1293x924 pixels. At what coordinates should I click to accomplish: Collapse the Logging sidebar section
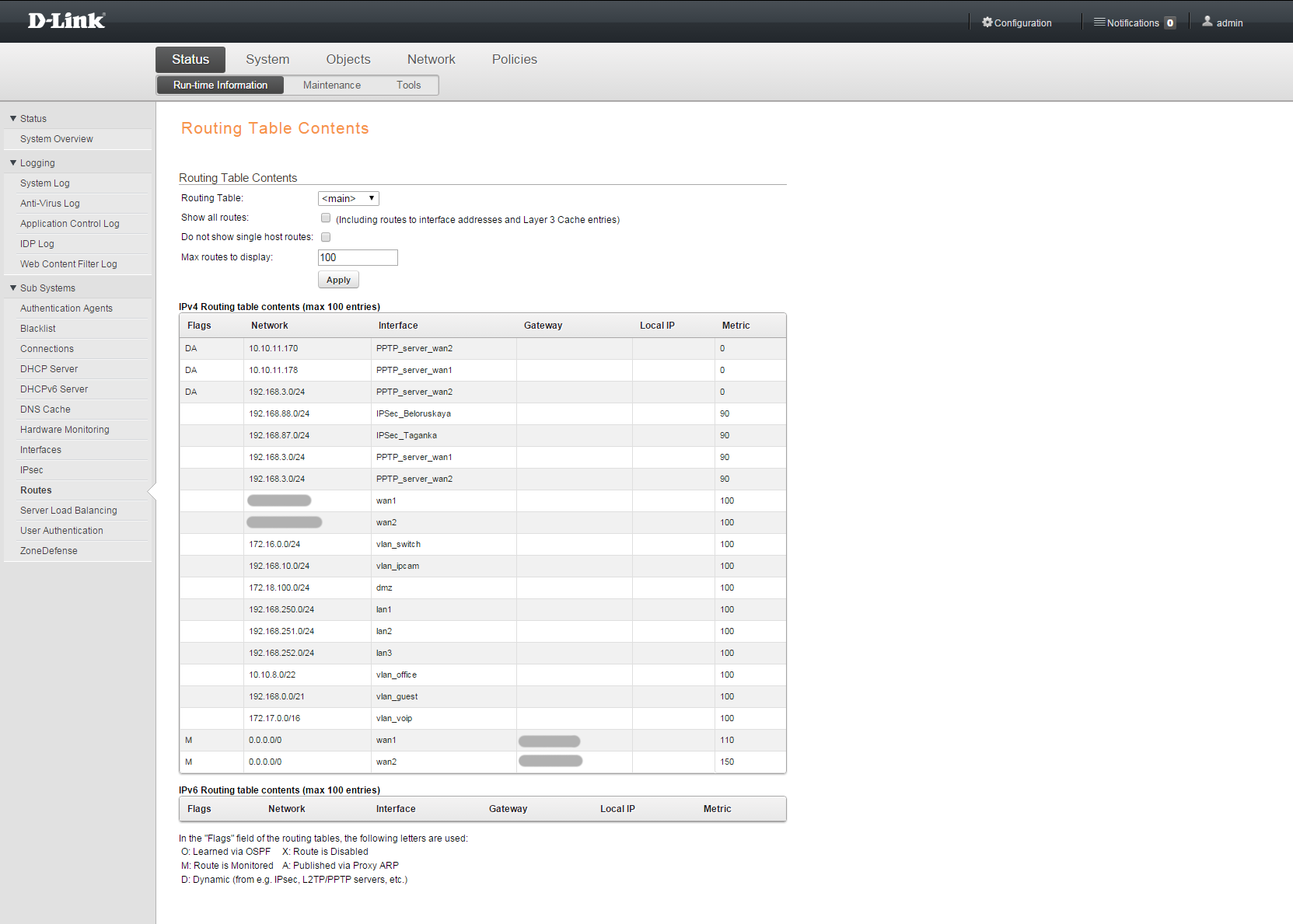tap(13, 163)
